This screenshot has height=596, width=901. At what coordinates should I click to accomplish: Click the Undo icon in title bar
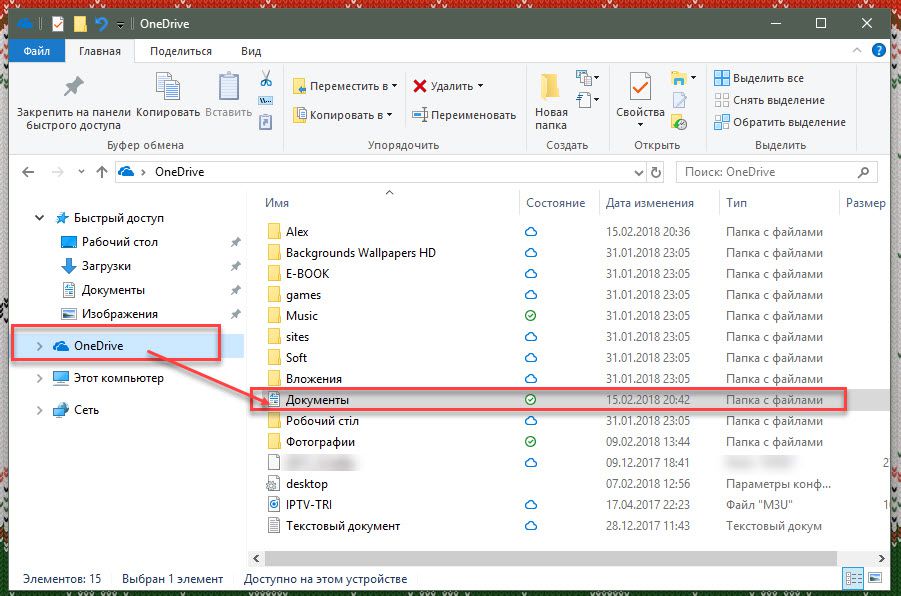(x=100, y=23)
